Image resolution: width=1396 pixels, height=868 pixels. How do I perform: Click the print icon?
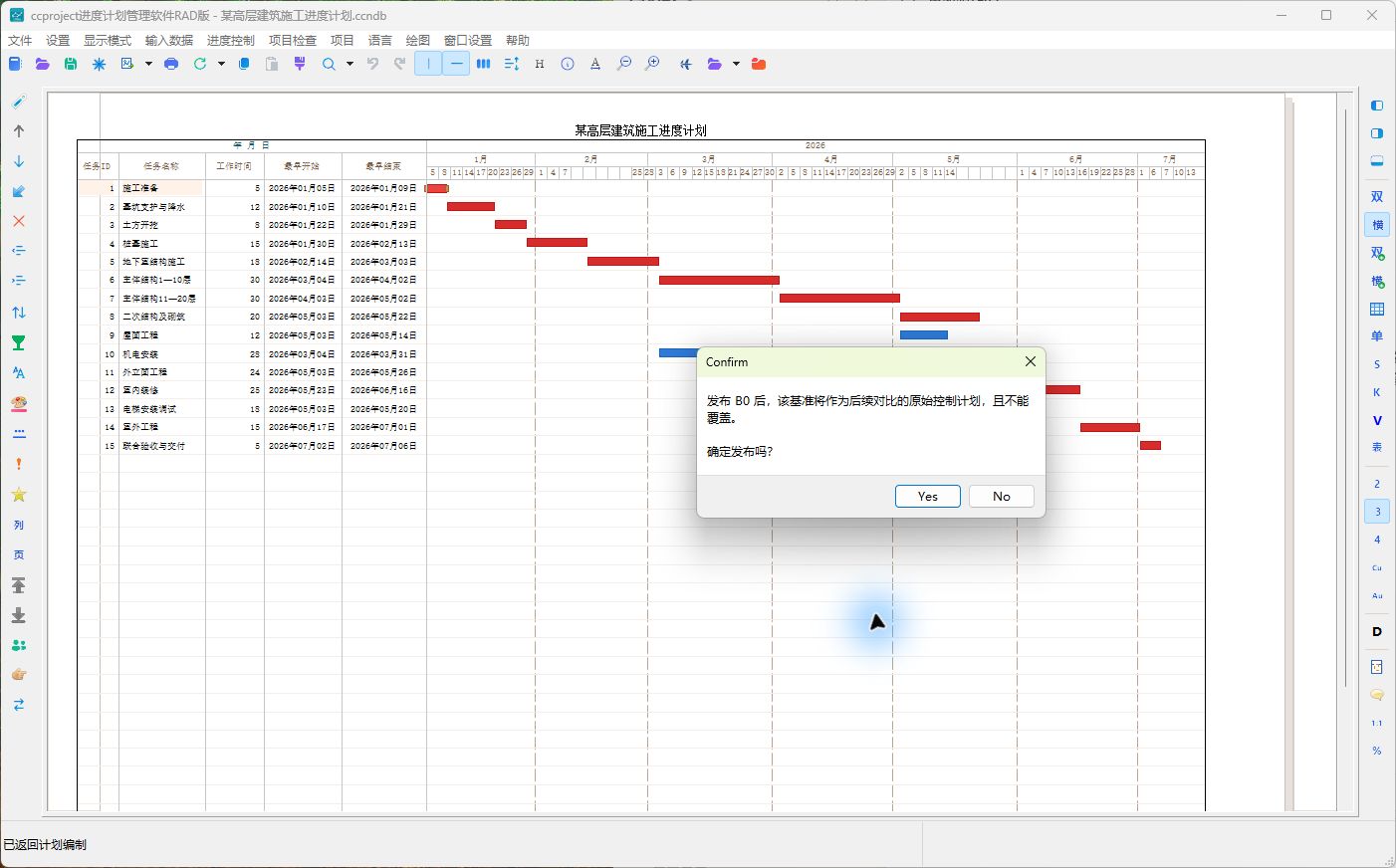coord(171,64)
